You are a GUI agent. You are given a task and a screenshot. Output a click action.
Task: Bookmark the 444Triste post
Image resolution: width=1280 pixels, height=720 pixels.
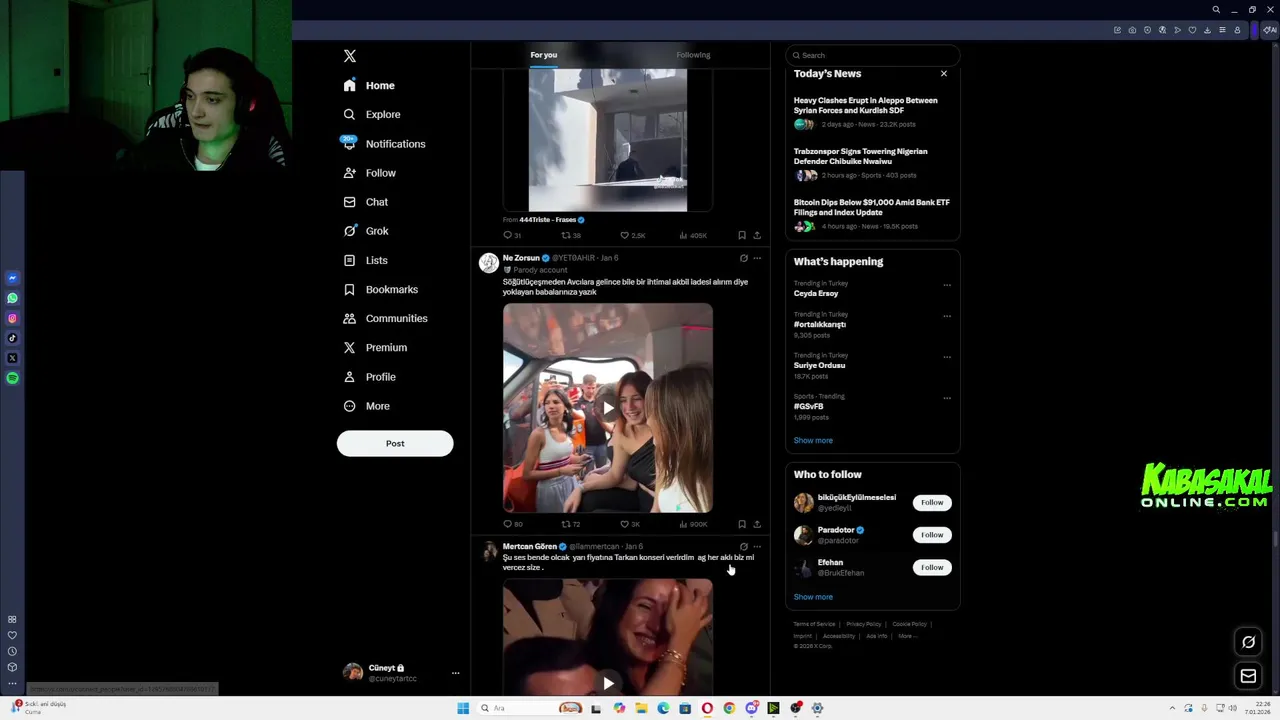coord(741,236)
